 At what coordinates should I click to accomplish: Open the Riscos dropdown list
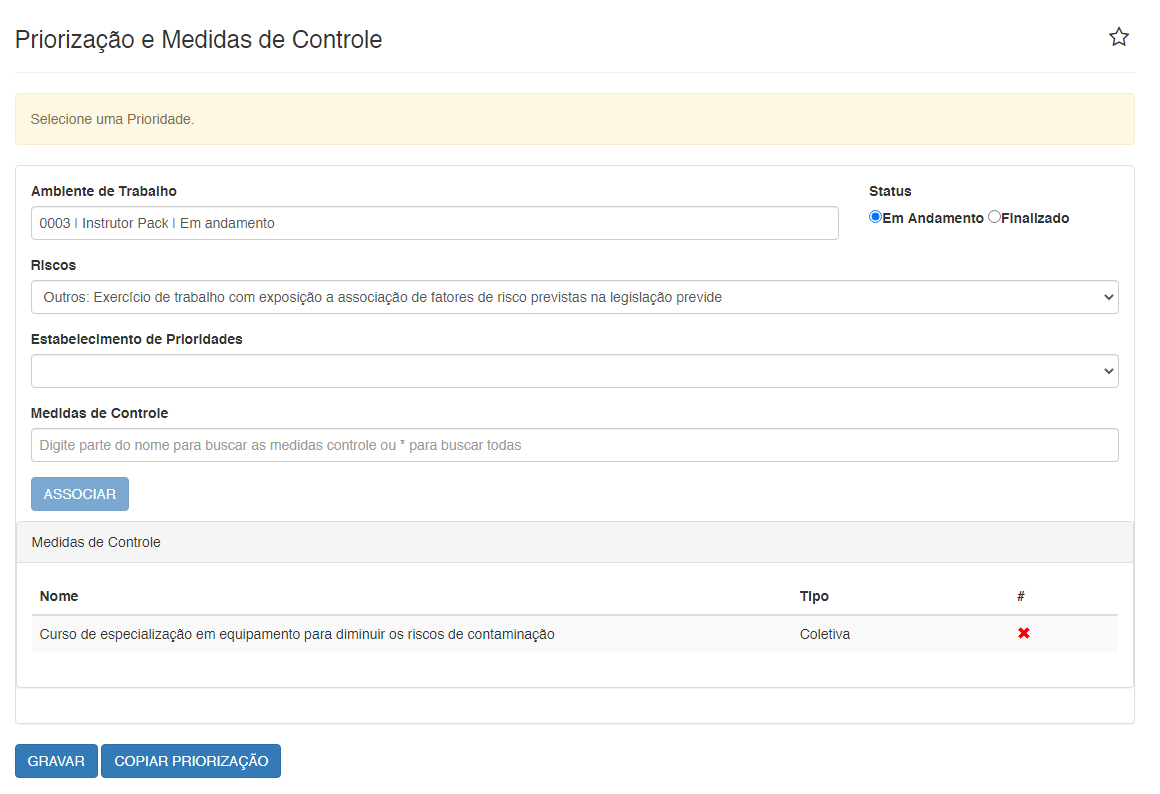tap(575, 297)
